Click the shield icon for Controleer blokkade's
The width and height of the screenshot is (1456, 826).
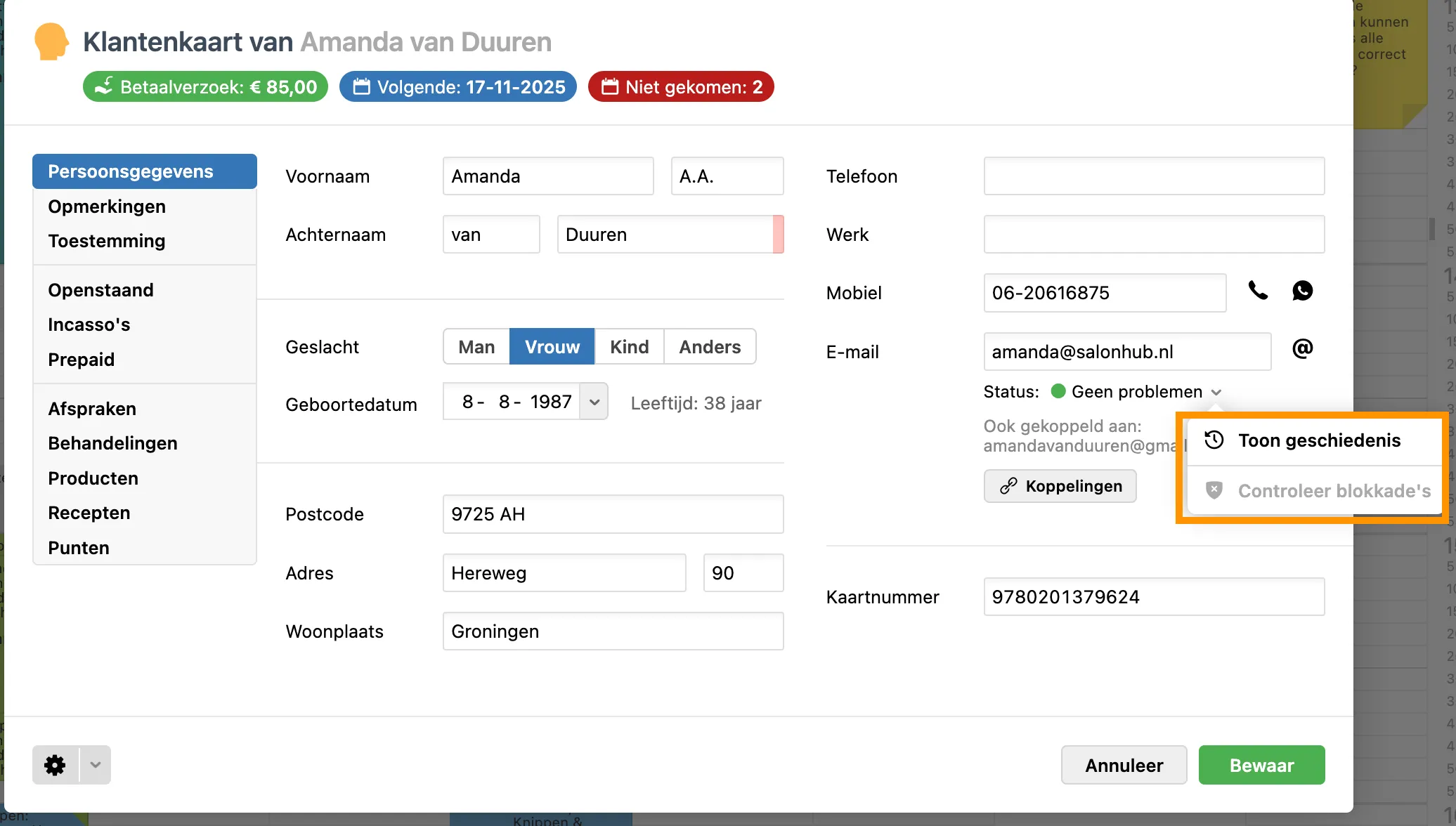click(x=1214, y=490)
